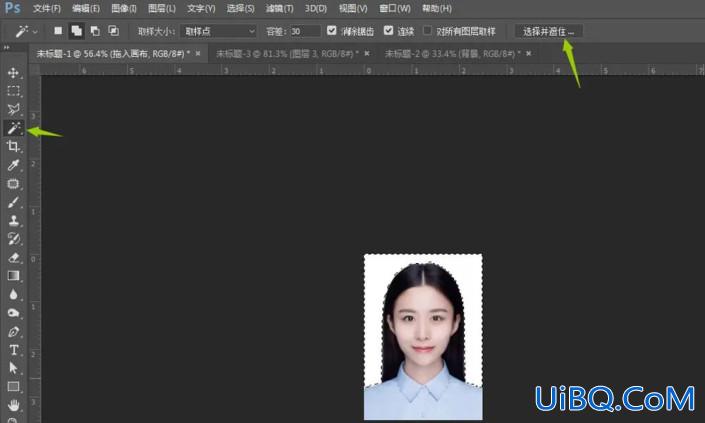Select the Eraser tool
The image size is (705, 423).
coord(13,257)
